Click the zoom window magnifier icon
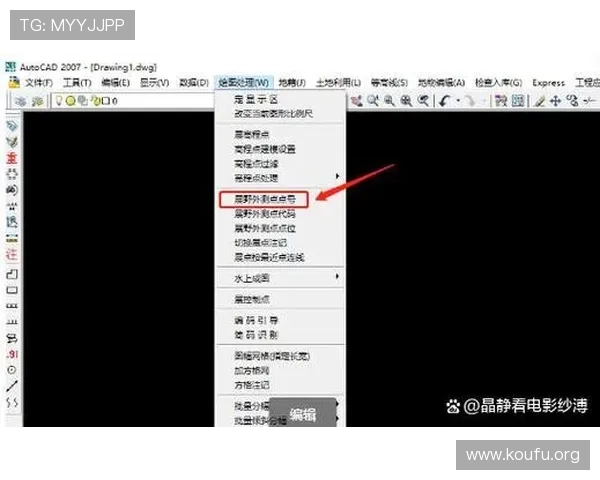The height and width of the screenshot is (480, 600). (389, 101)
